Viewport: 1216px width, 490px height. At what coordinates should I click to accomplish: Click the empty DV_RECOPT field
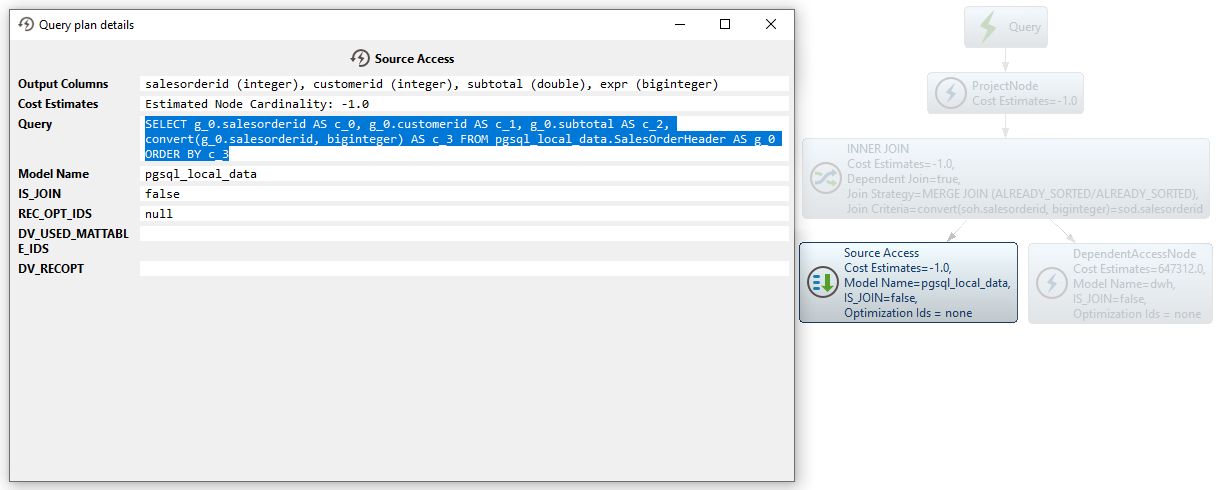coord(464,269)
